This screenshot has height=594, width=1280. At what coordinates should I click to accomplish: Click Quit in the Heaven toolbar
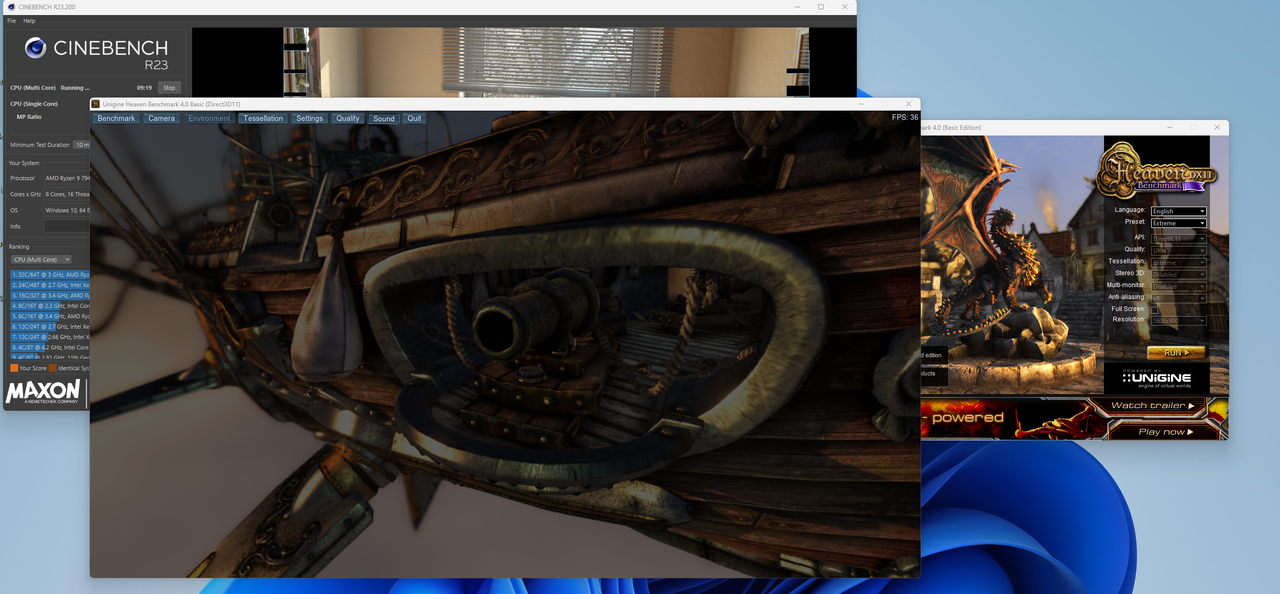click(414, 118)
